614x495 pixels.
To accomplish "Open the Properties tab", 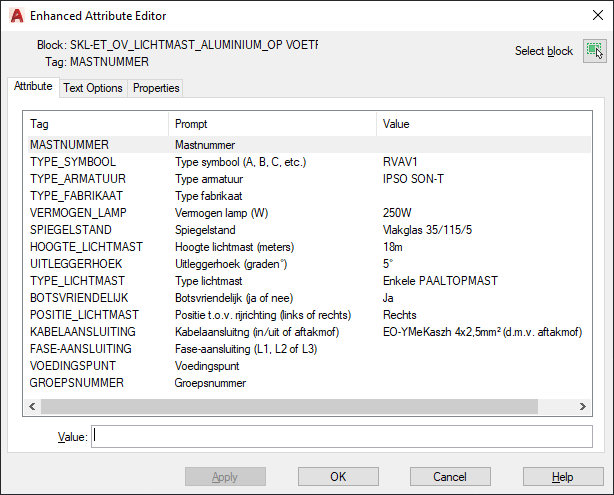I will point(156,88).
